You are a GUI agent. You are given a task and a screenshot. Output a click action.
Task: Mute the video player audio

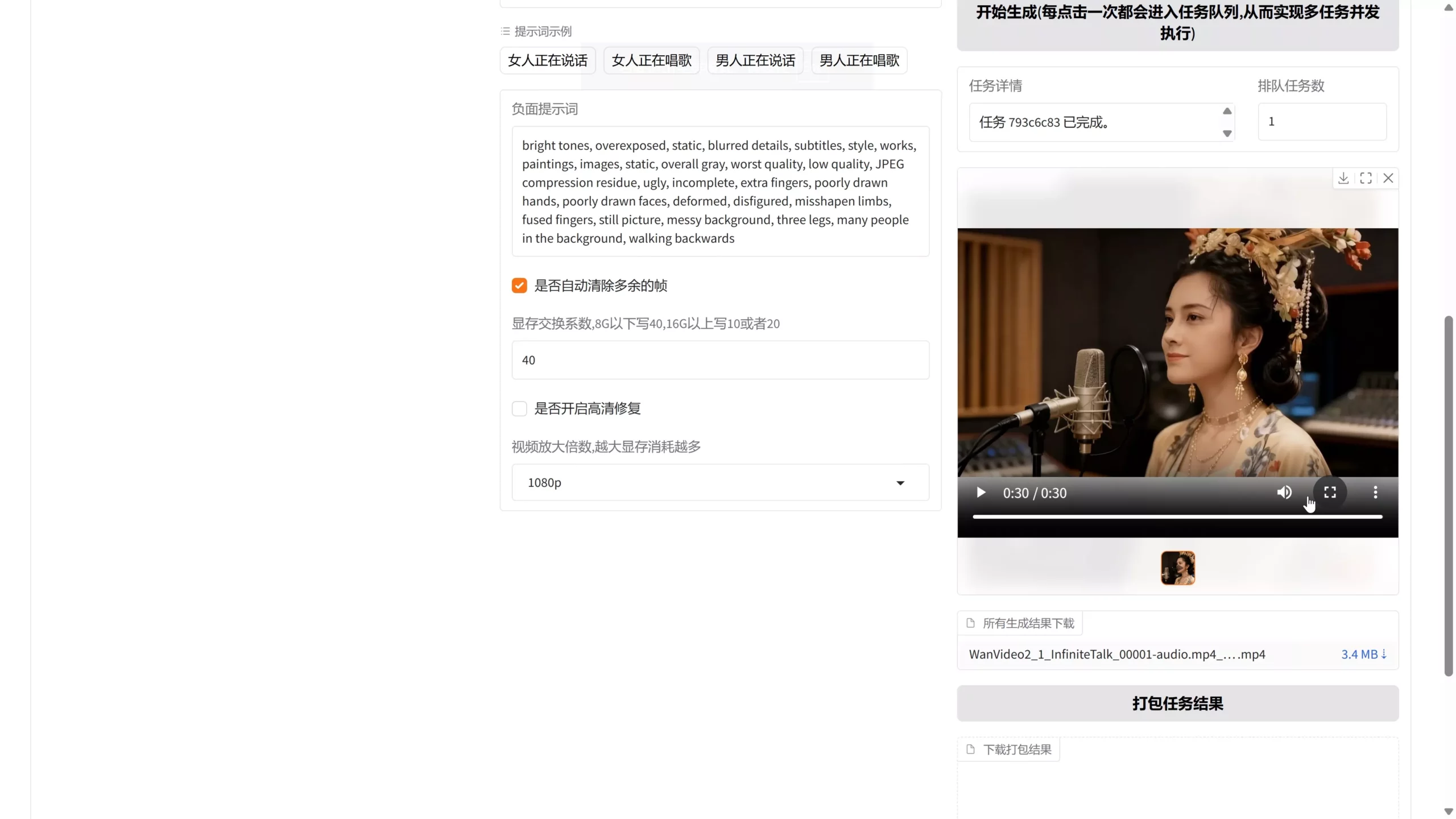tap(1283, 493)
